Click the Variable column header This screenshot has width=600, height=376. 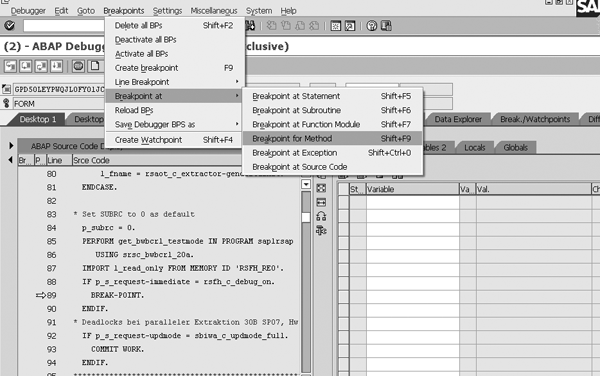(x=412, y=189)
